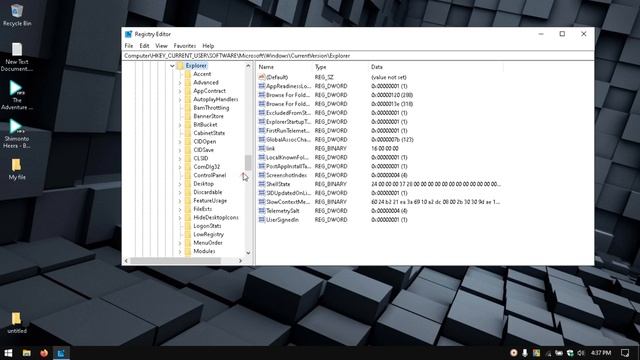Select the (Default) string value icon

262,77
